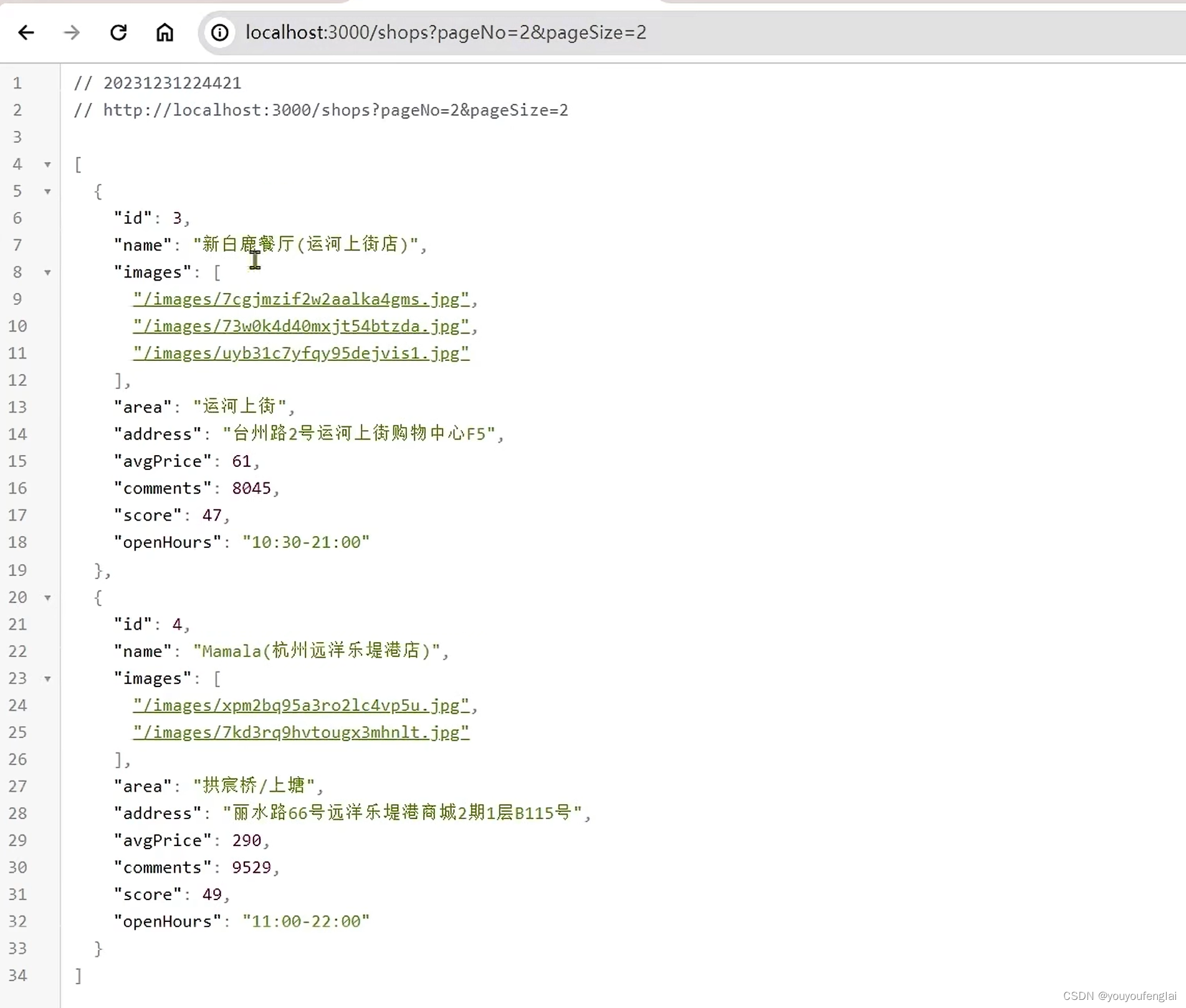The image size is (1186, 1008).
Task: Focus the address bar with localhost:3000/shops URL
Action: 692,32
